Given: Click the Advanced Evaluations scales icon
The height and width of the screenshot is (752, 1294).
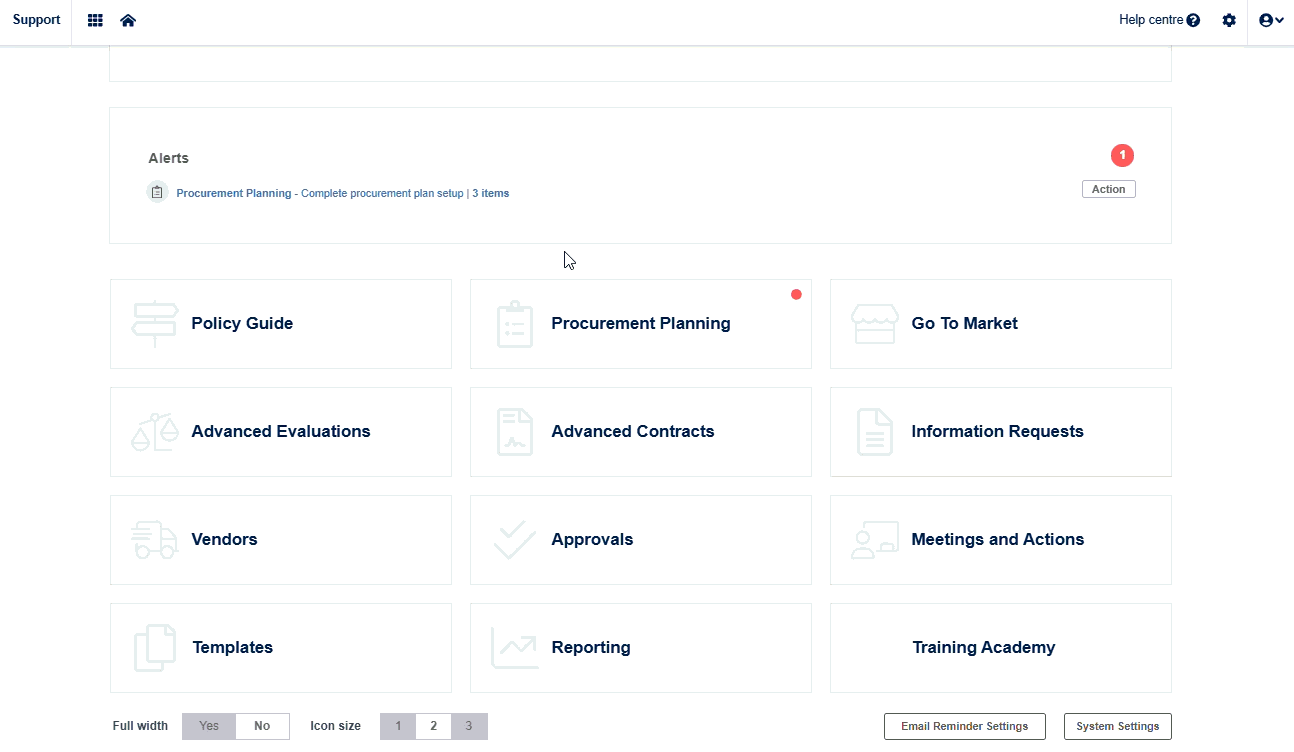Looking at the screenshot, I should click(155, 432).
